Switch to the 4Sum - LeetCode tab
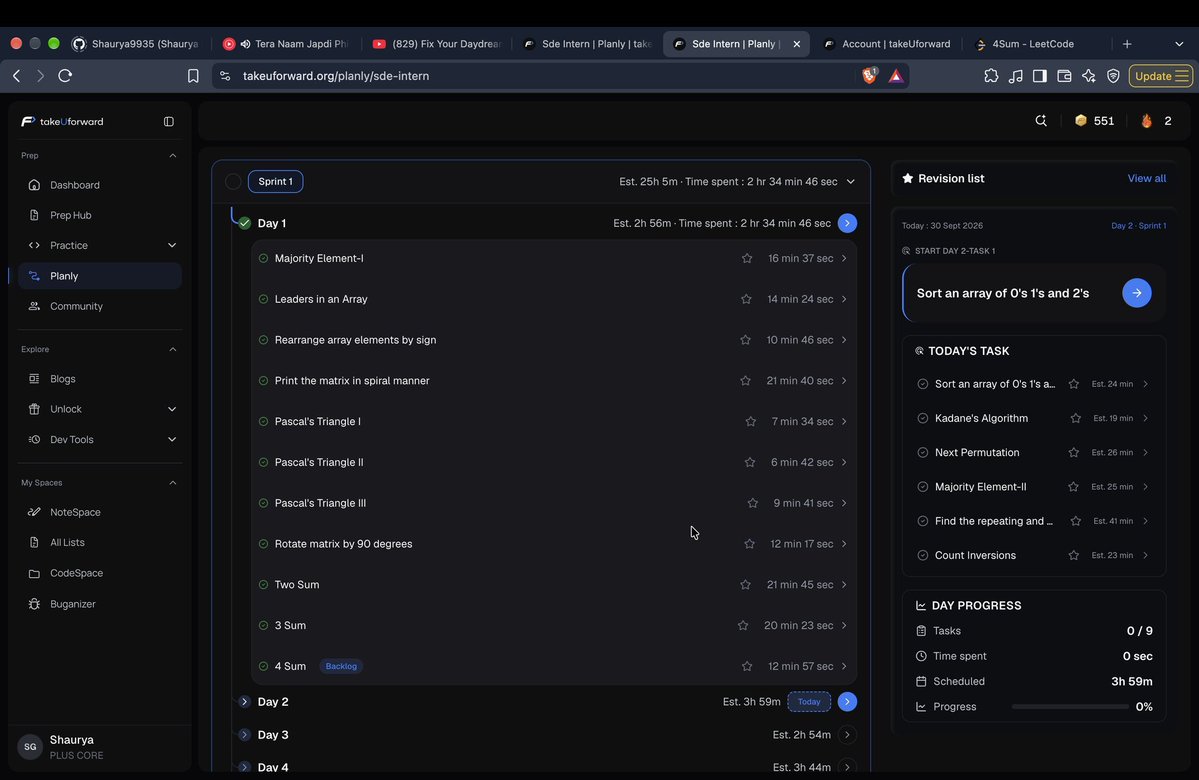Image resolution: width=1199 pixels, height=780 pixels. point(1030,44)
